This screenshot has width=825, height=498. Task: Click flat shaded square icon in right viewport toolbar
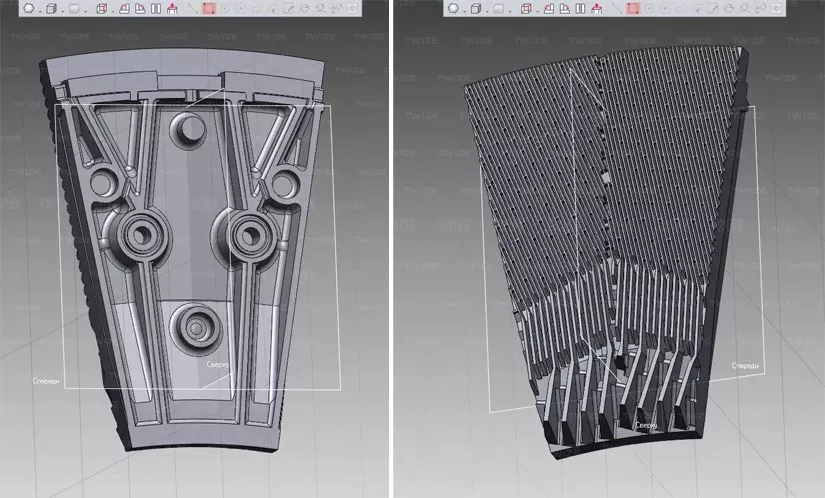coord(498,8)
